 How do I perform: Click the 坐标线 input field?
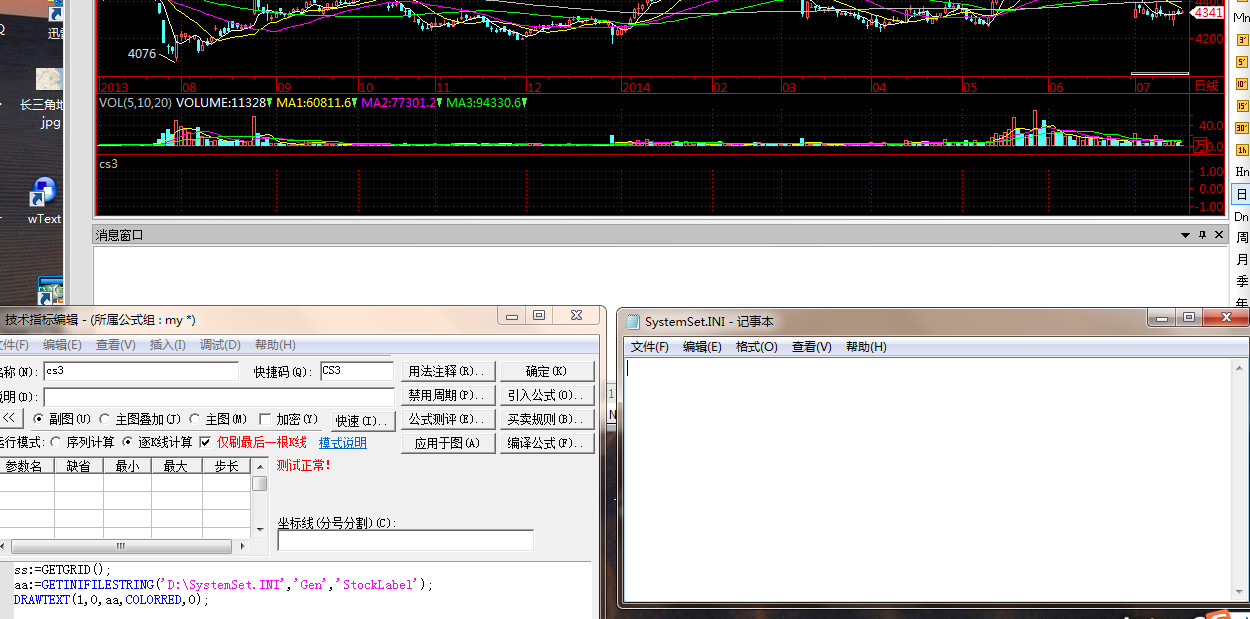point(405,541)
